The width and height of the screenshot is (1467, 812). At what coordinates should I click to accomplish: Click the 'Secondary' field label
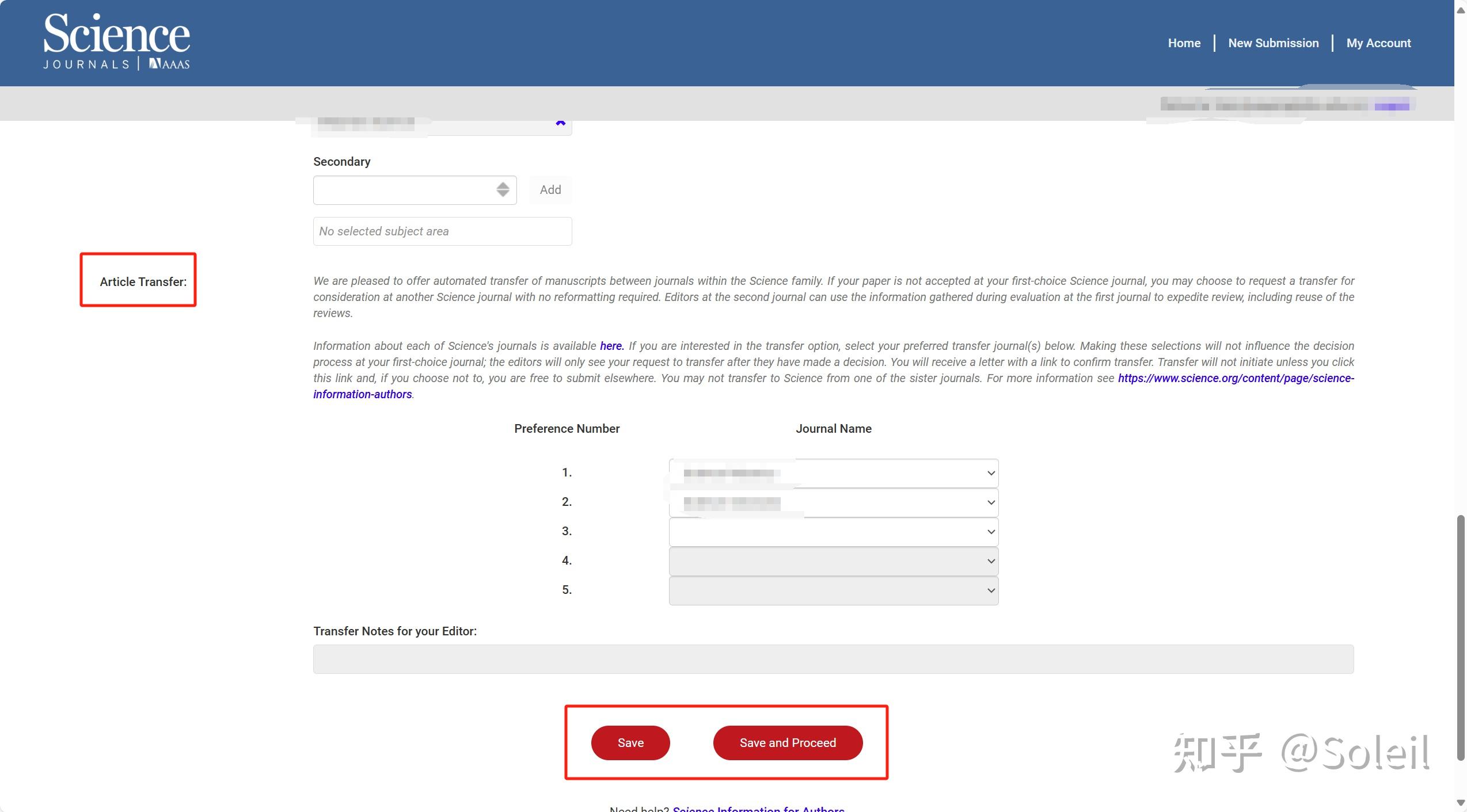pos(341,162)
